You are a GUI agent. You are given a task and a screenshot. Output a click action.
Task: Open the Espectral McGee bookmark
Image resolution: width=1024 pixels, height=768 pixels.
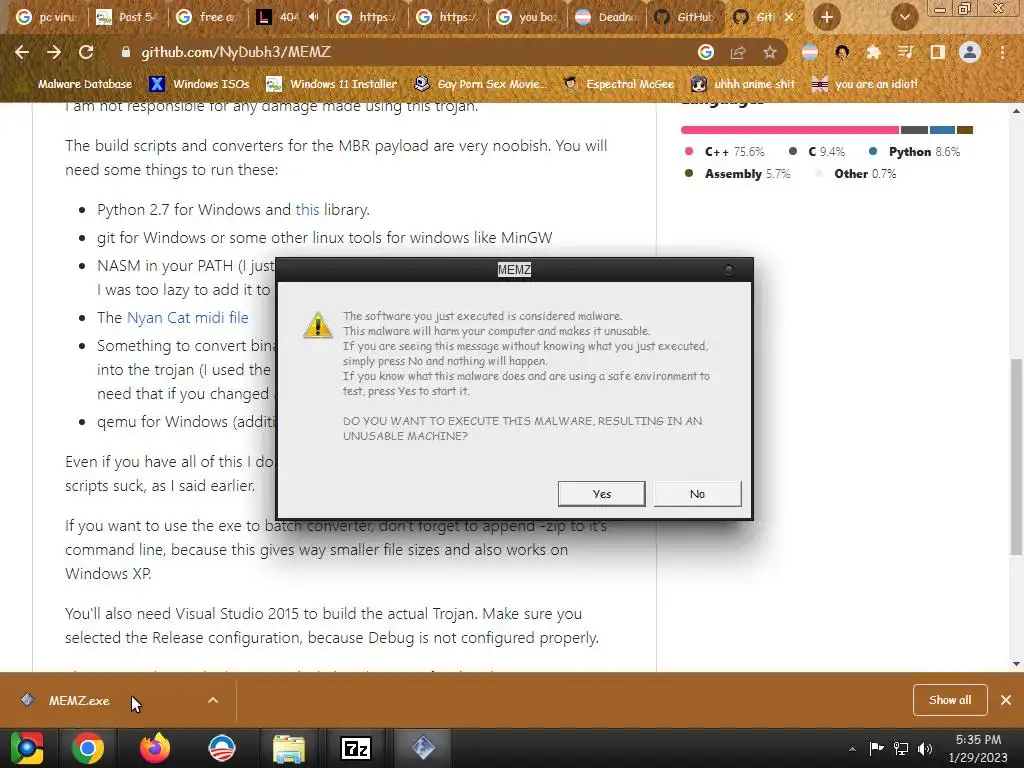[x=618, y=84]
